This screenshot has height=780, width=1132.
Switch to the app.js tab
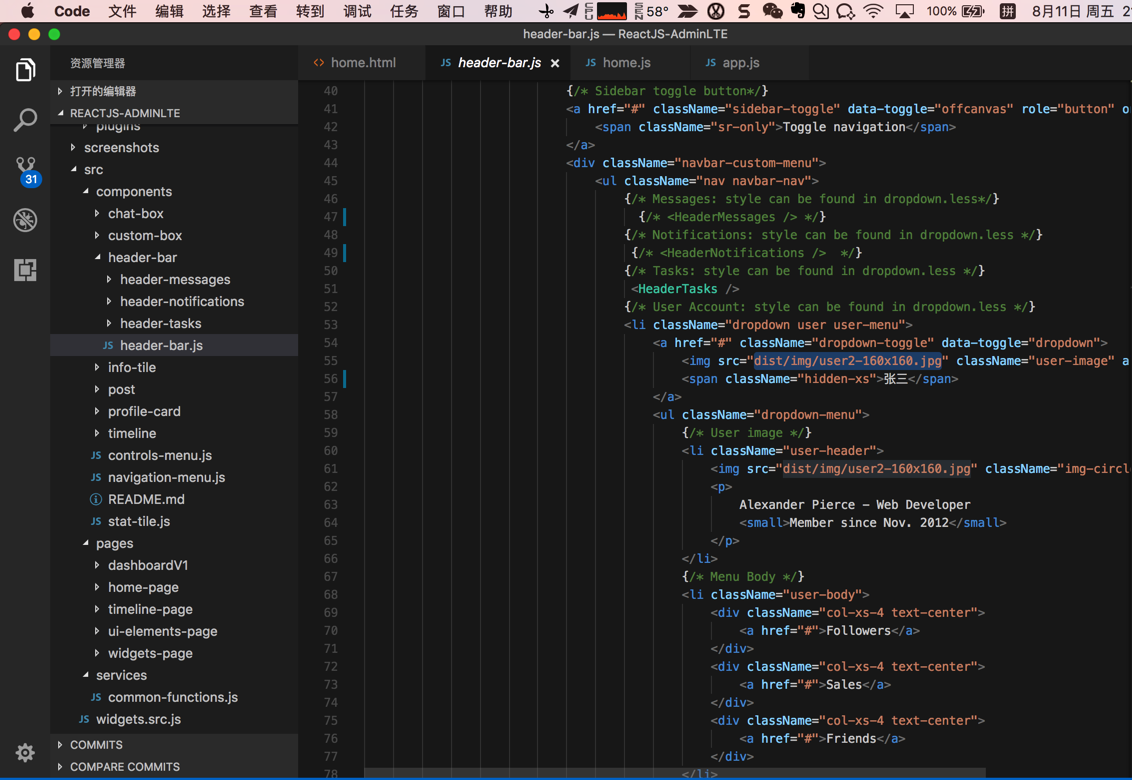[x=740, y=63]
